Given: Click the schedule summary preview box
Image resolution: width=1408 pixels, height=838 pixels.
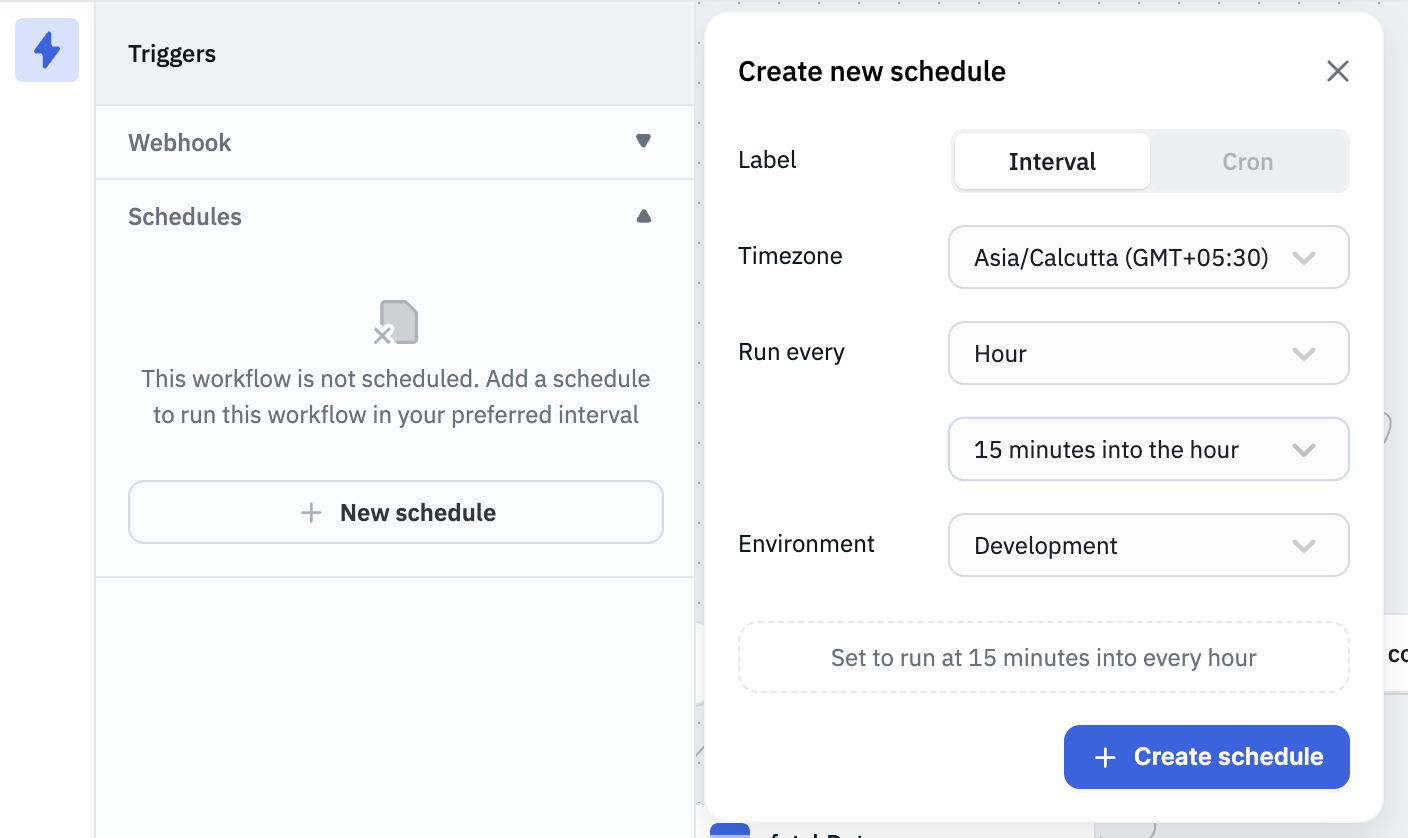Looking at the screenshot, I should (1043, 657).
